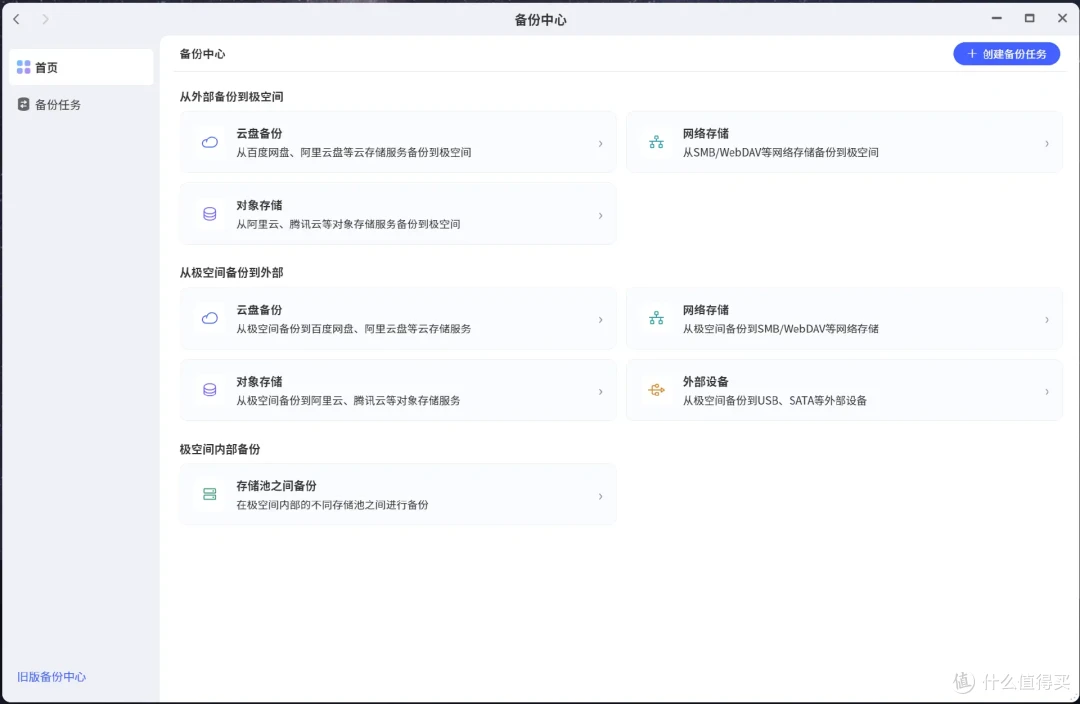Click the 外部设备 title

[705, 382]
